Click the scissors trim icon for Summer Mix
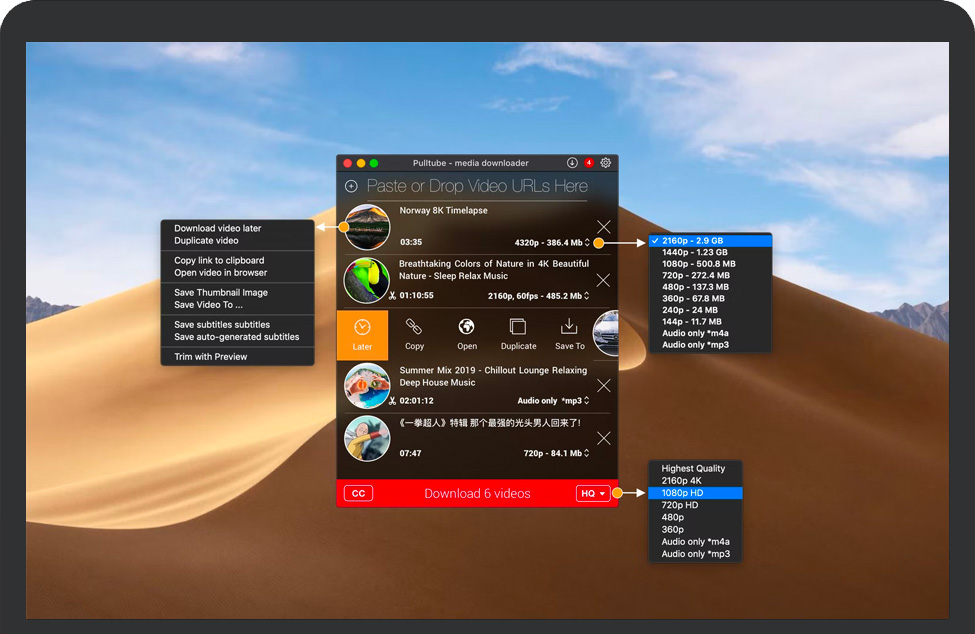The image size is (975, 634). point(392,401)
